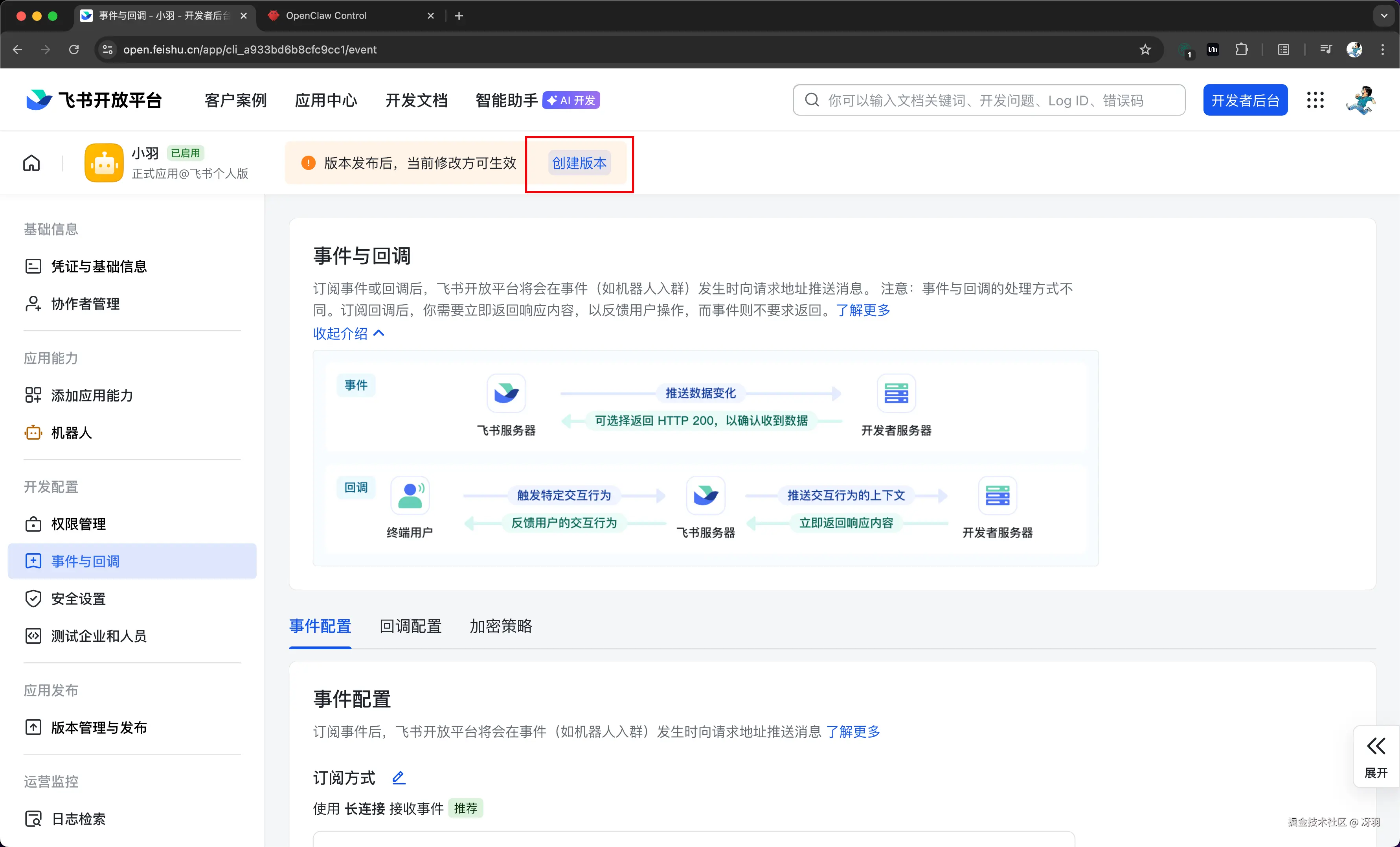Click the 创建版本 button

pyautogui.click(x=579, y=163)
